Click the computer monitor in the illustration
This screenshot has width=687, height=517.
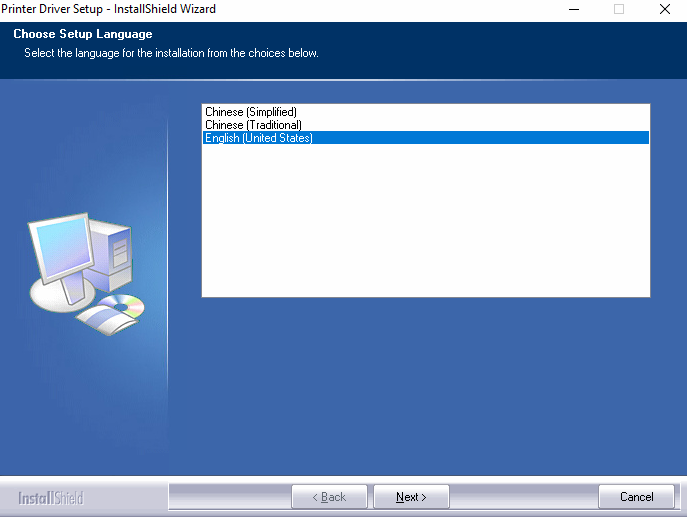(x=63, y=247)
